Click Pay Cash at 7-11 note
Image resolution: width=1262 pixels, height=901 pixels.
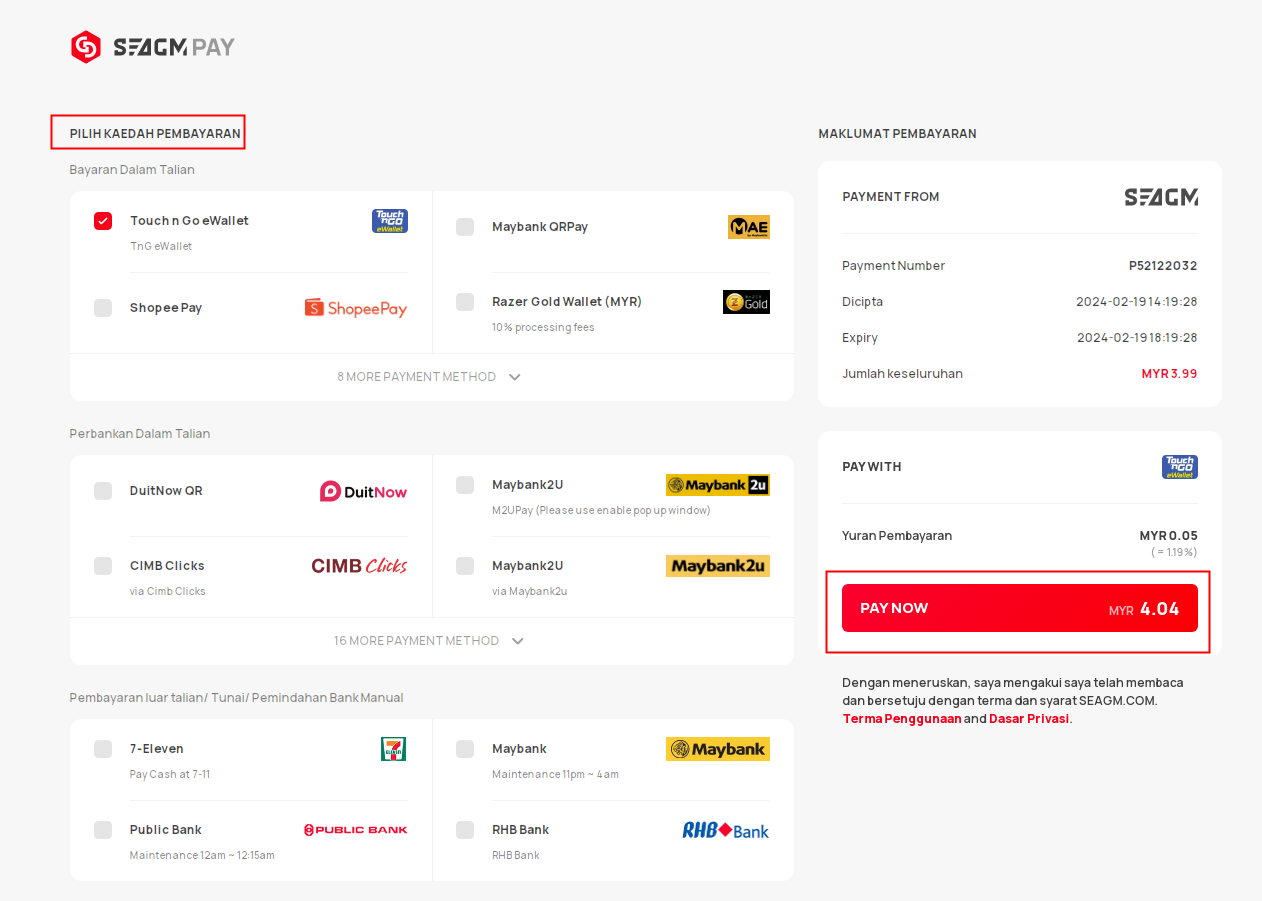pos(170,775)
